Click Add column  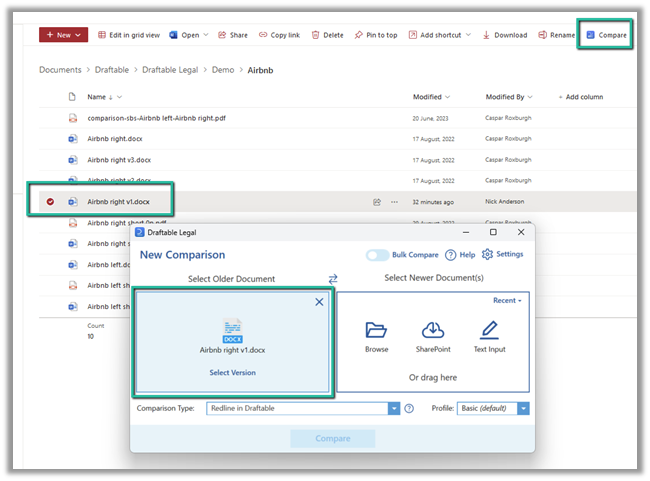coord(581,97)
